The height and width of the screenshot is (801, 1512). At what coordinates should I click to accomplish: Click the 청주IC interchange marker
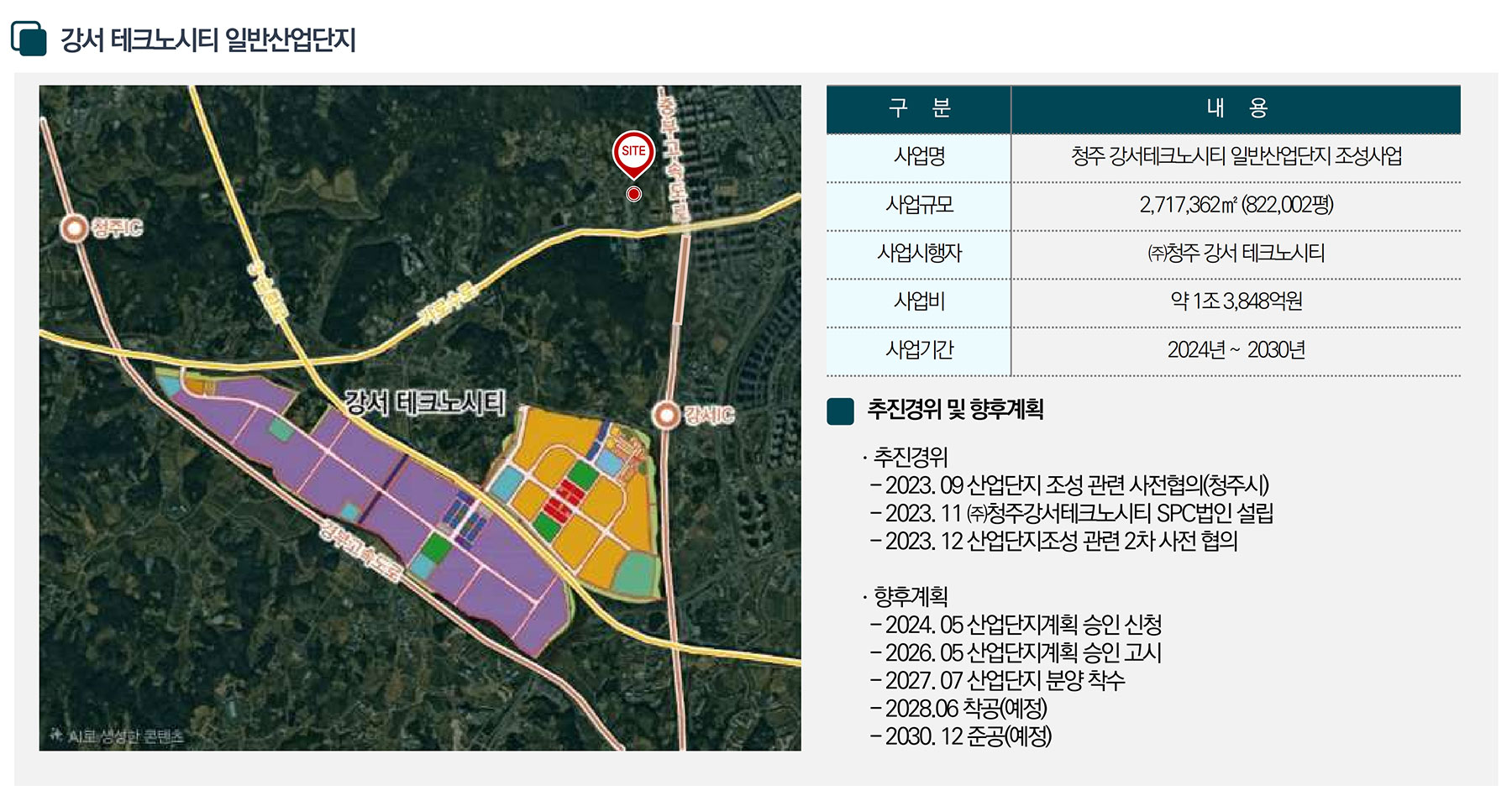[76, 228]
